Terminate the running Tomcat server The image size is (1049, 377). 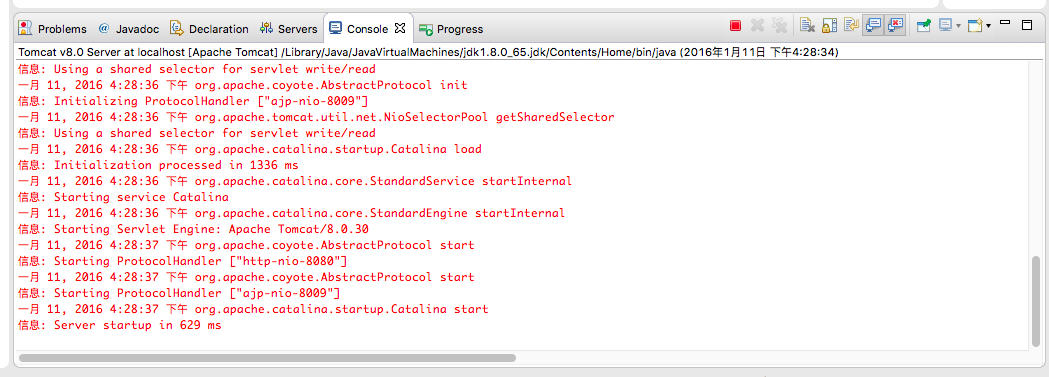tap(735, 26)
